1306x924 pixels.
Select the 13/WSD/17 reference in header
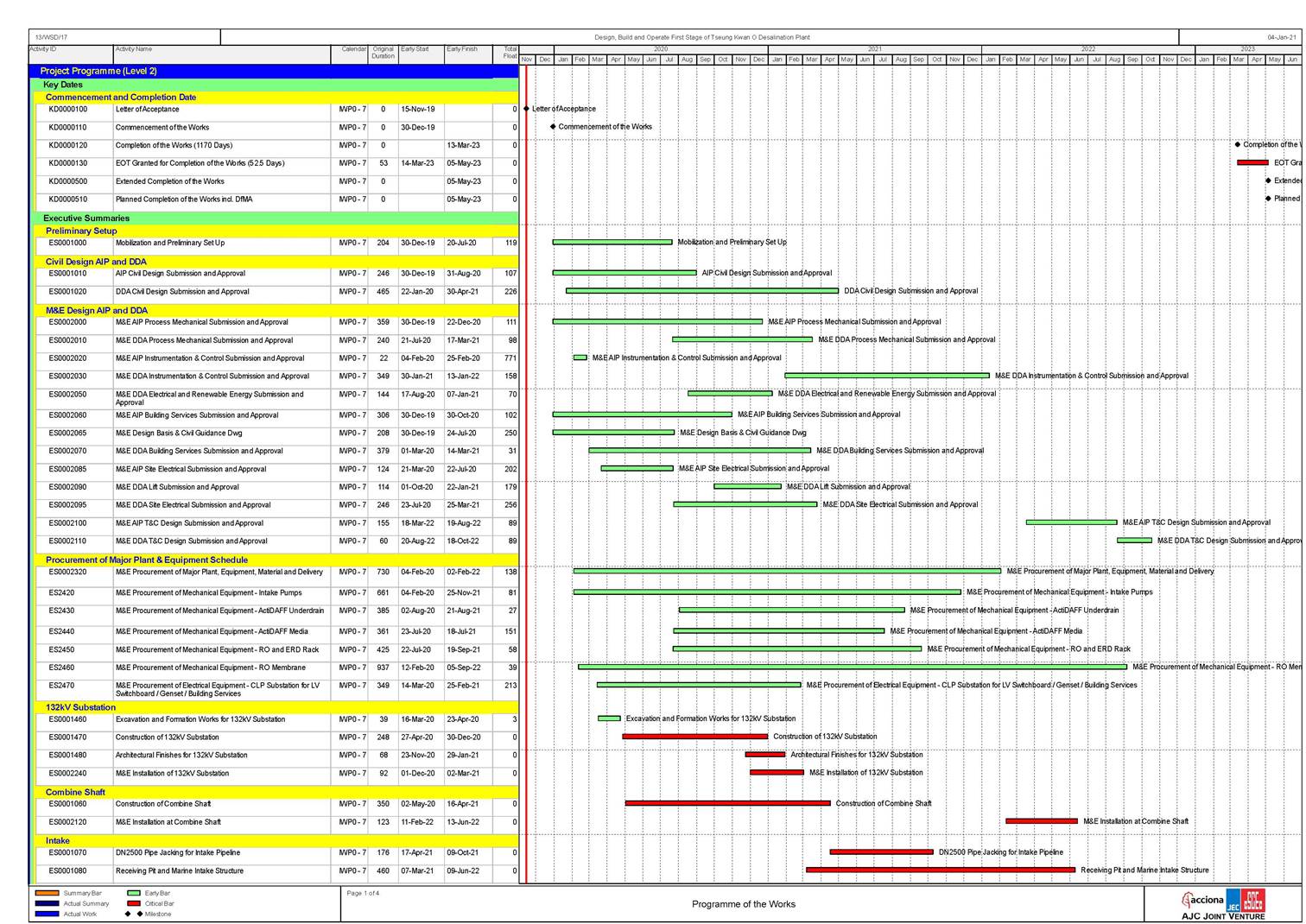coord(51,37)
